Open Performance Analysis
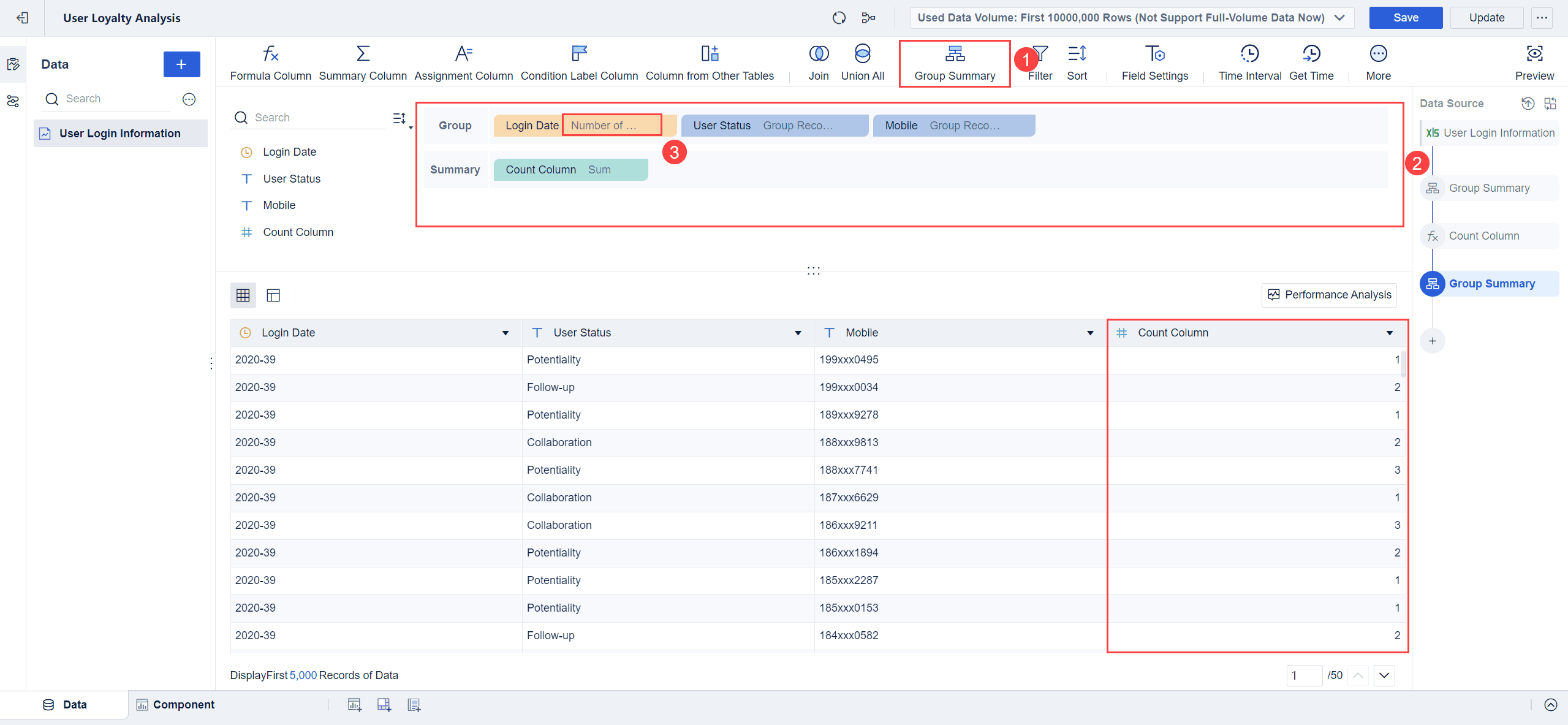This screenshot has height=725, width=1568. (1329, 295)
